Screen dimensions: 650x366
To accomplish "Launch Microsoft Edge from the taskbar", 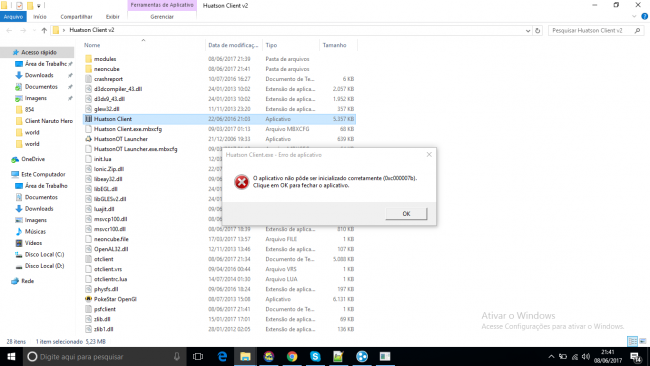I will coord(222,356).
